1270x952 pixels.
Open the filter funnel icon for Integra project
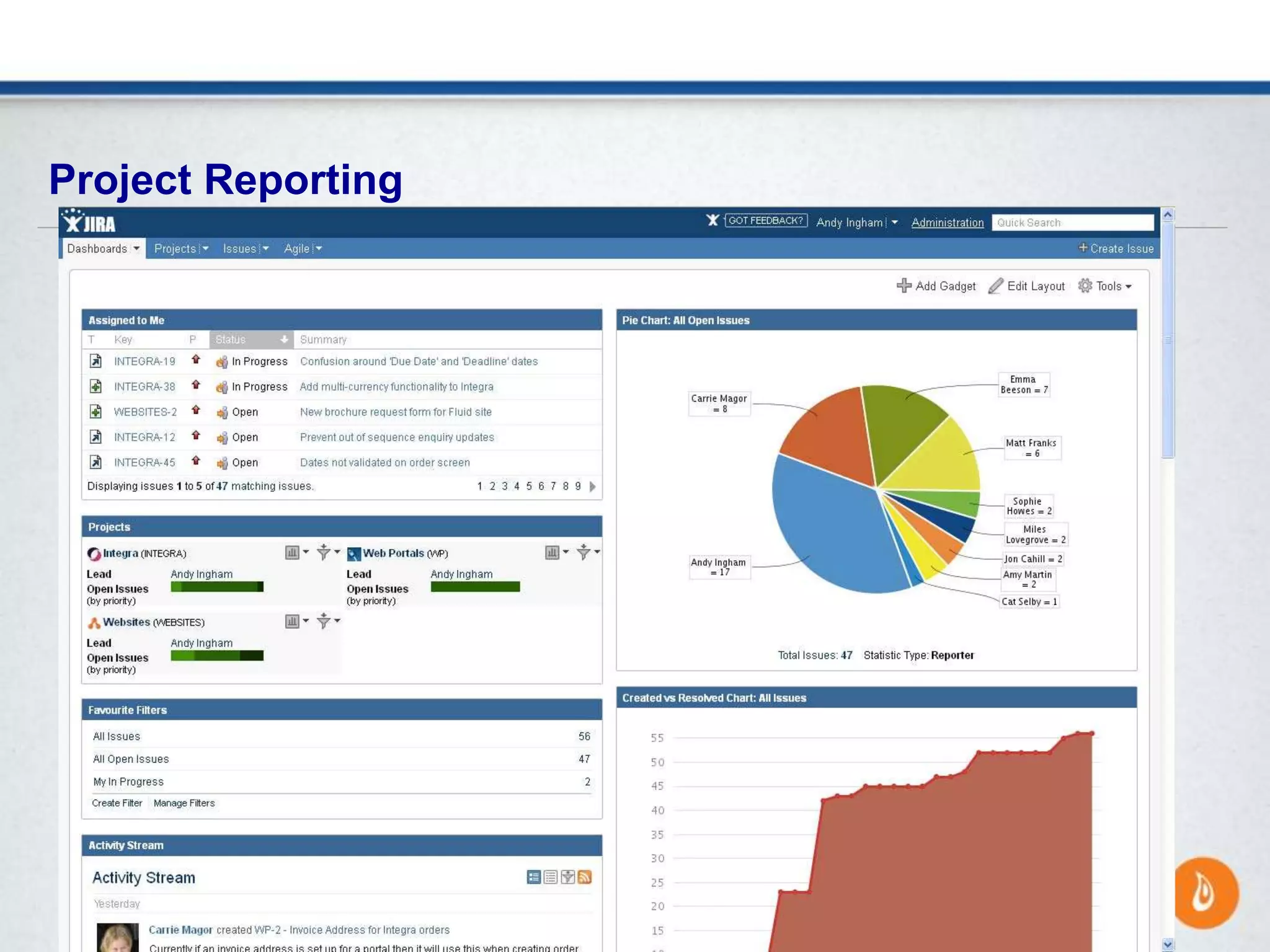click(x=323, y=552)
